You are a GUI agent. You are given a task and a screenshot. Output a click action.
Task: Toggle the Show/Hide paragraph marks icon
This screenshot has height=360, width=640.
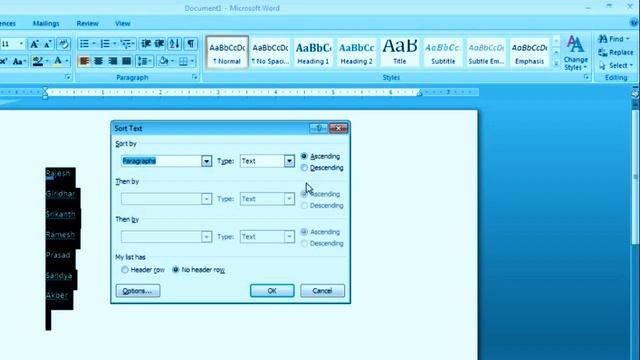point(190,44)
